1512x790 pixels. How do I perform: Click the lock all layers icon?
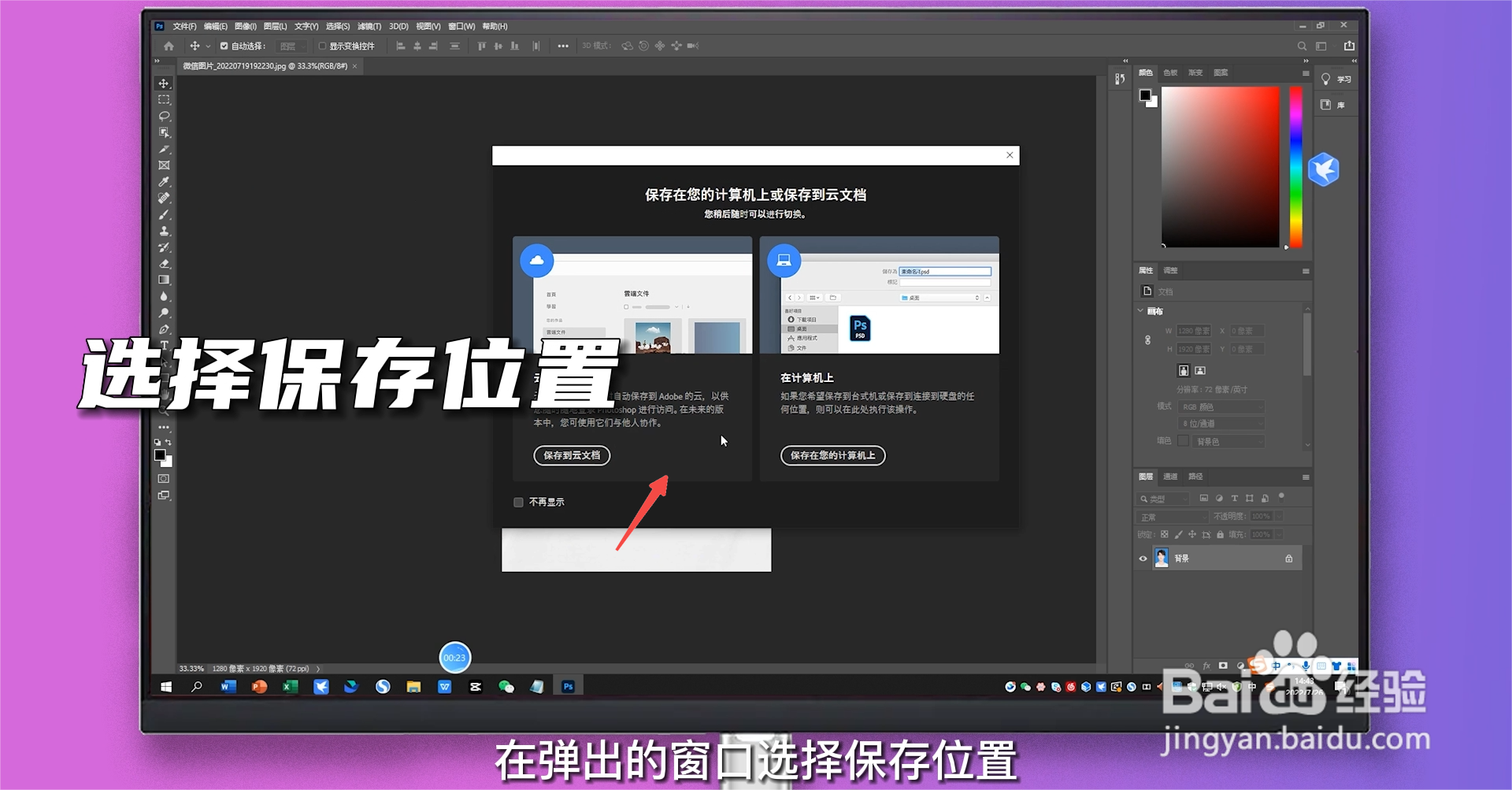(1220, 535)
